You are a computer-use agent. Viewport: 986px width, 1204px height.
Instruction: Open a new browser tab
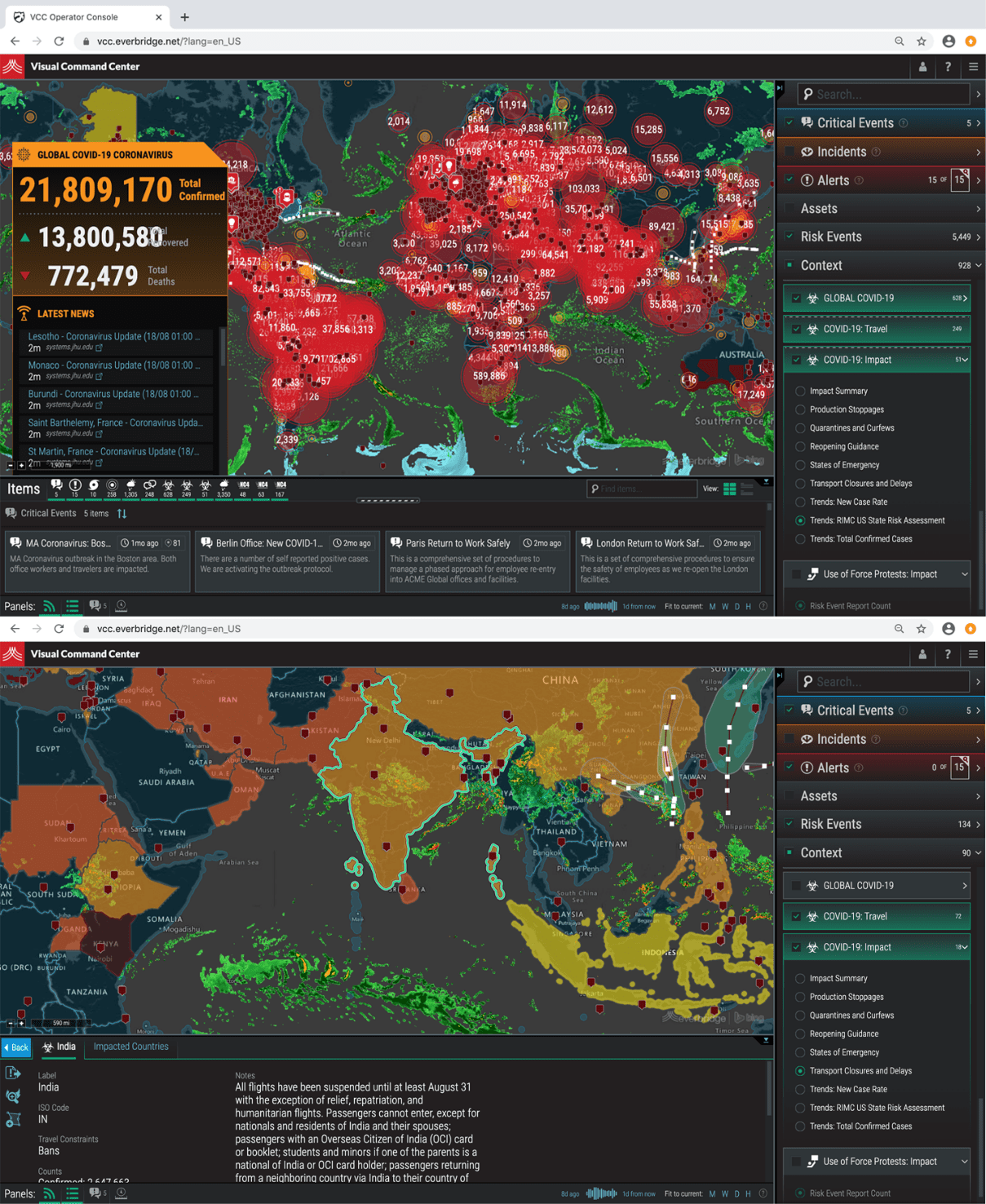coord(185,16)
